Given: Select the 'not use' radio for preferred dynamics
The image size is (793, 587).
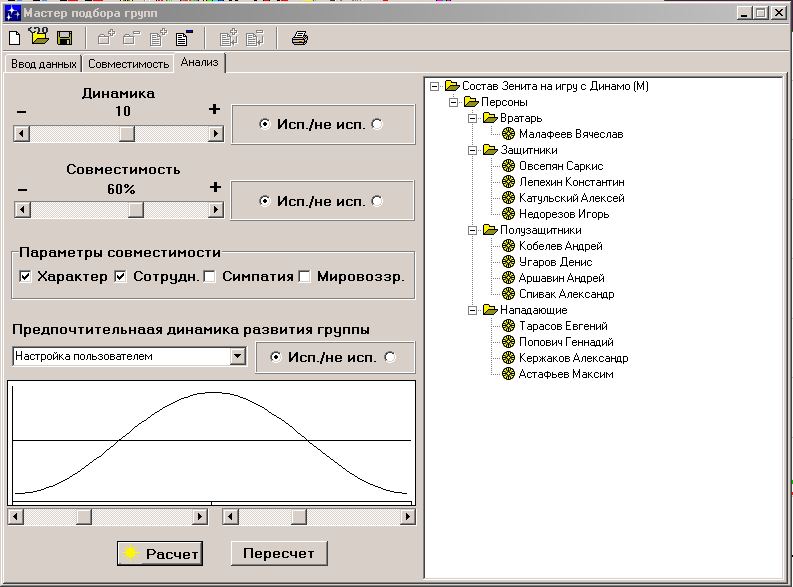Looking at the screenshot, I should pos(389,357).
